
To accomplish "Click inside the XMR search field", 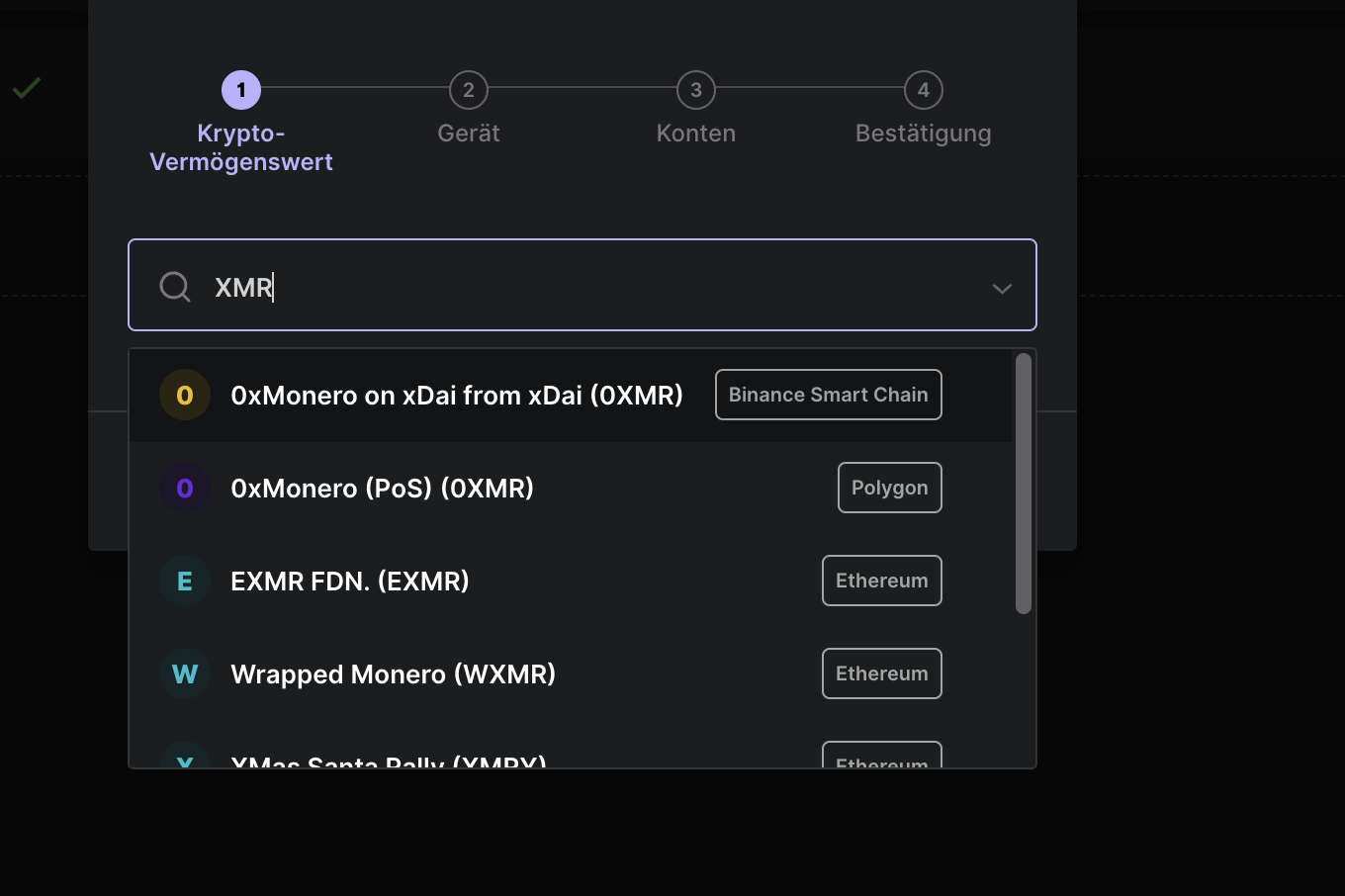I will [494, 287].
